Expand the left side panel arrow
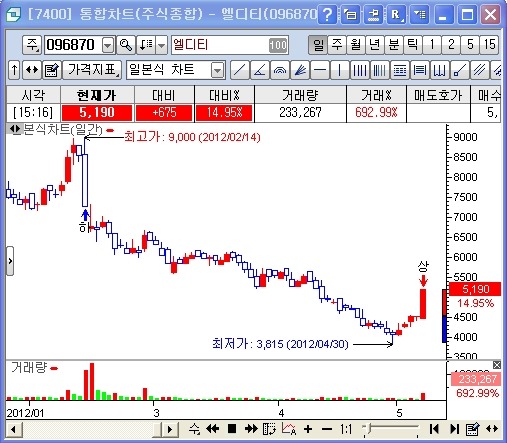Image resolution: width=507 pixels, height=443 pixels. pos(10,261)
